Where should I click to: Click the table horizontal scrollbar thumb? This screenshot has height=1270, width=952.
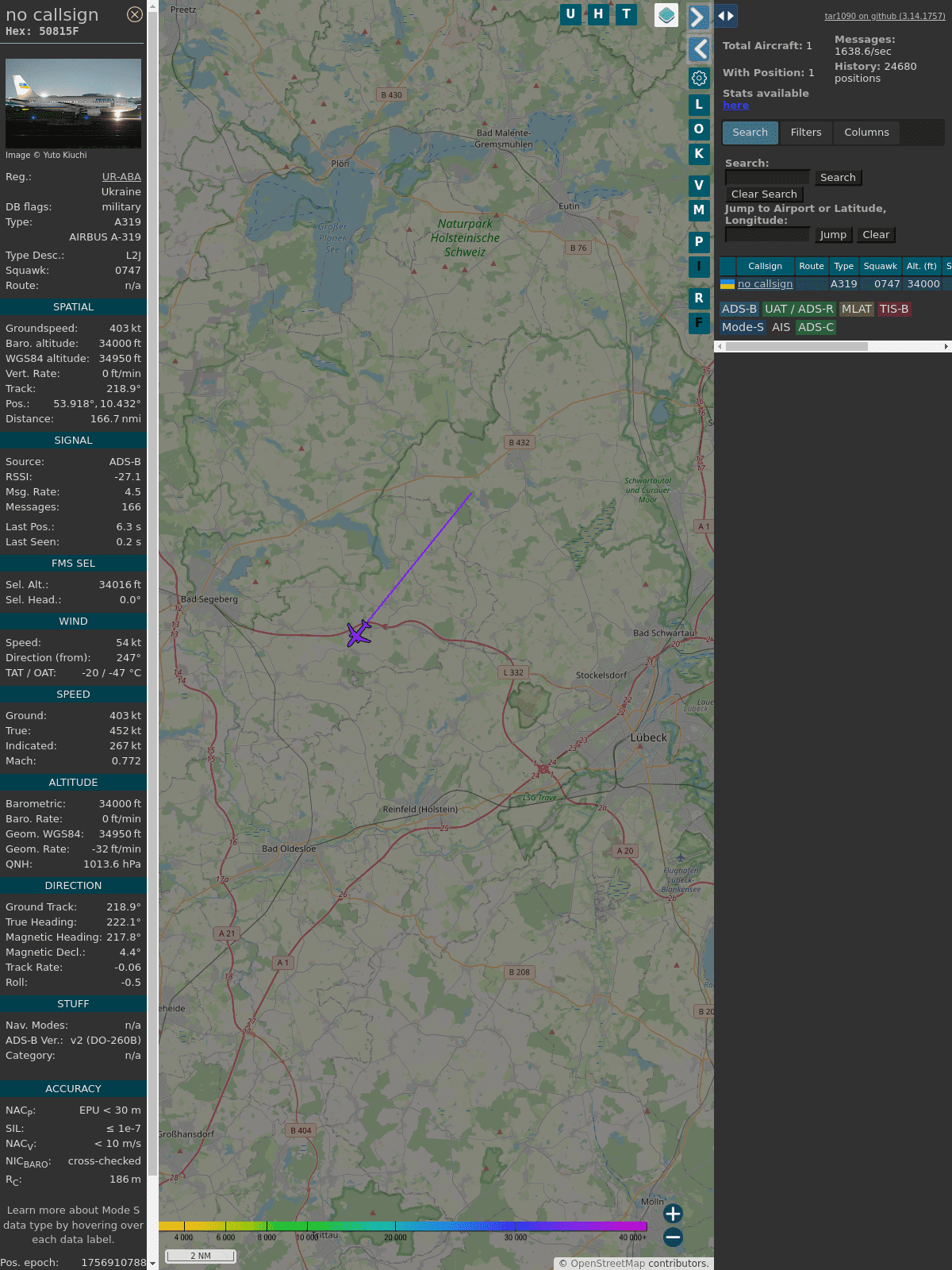pyautogui.click(x=797, y=347)
